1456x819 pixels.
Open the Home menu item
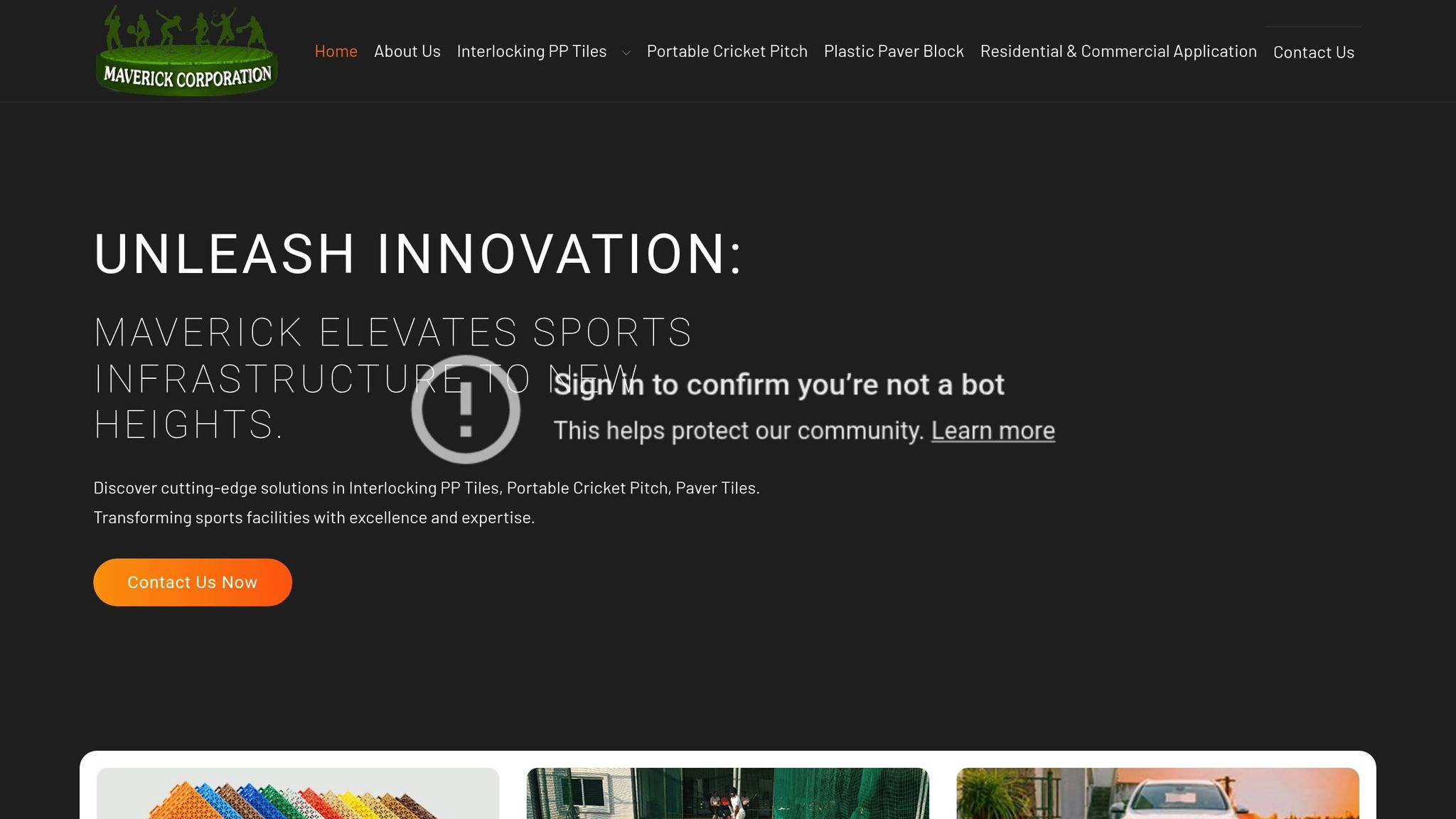[x=336, y=51]
